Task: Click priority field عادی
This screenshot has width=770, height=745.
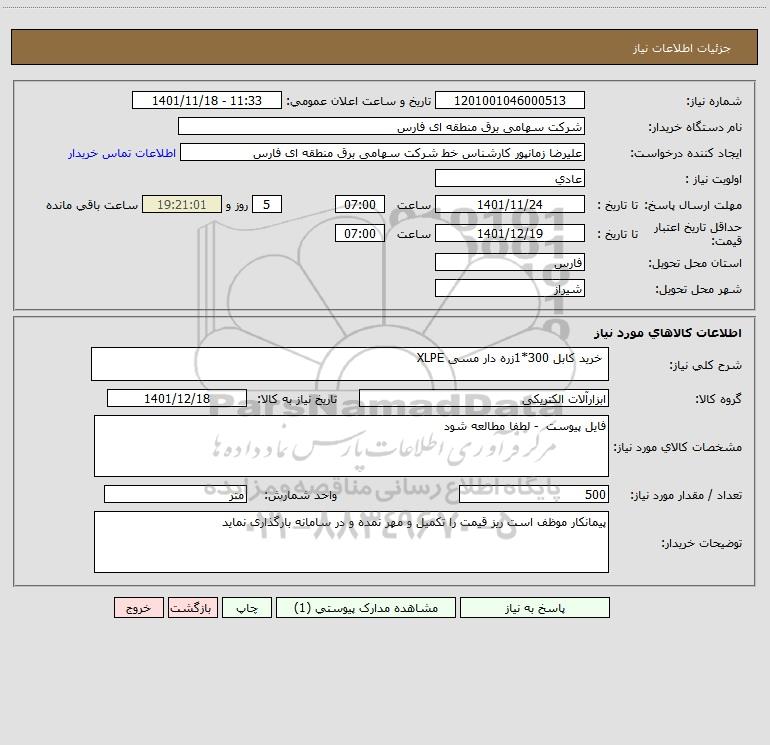Action: pyautogui.click(x=510, y=178)
